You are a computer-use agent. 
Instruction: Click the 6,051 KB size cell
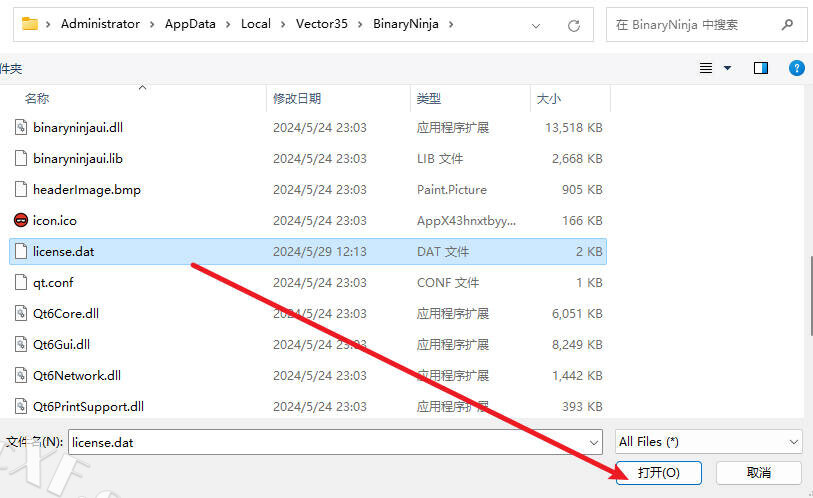pos(577,313)
